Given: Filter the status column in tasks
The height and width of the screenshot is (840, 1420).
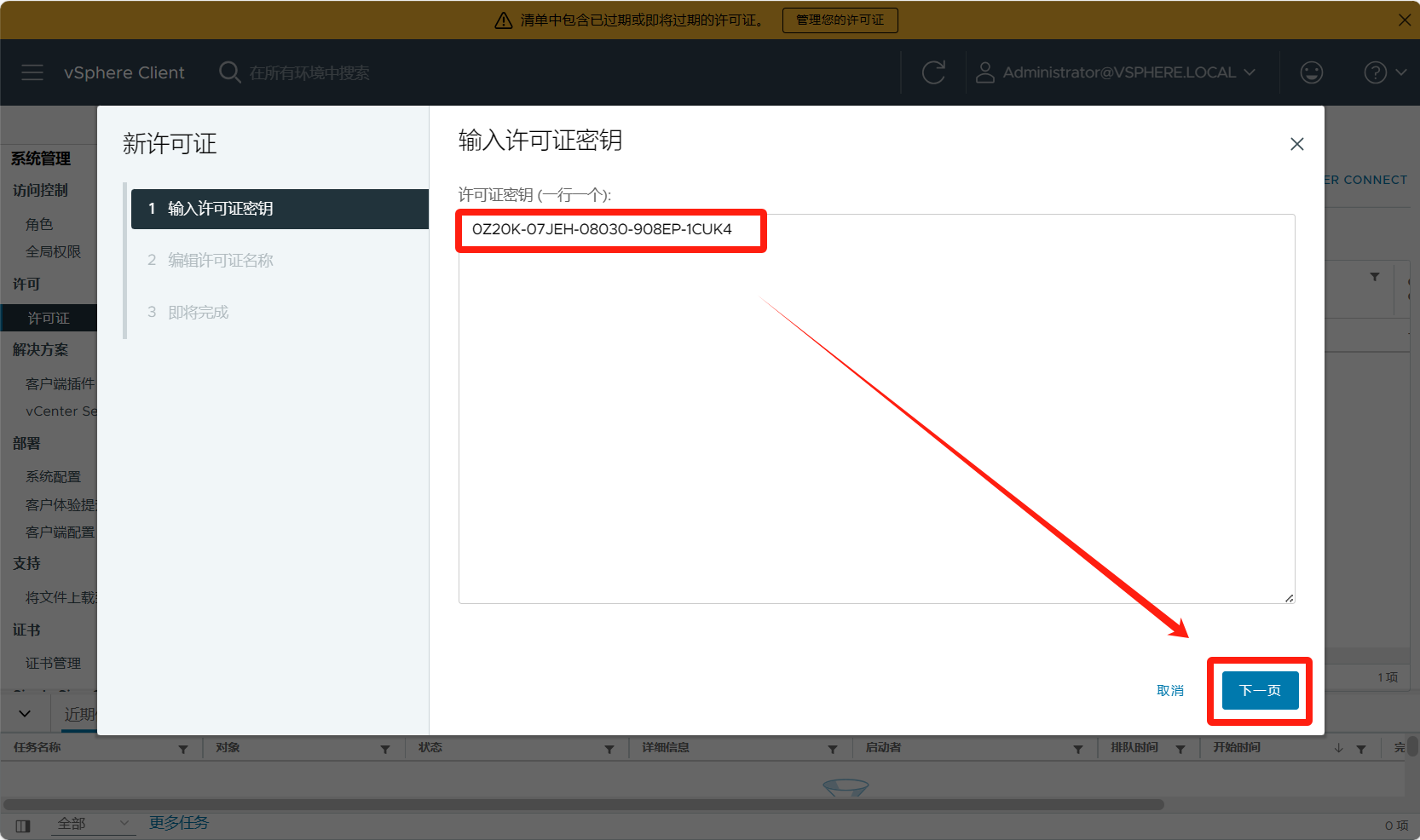Looking at the screenshot, I should pyautogui.click(x=609, y=749).
